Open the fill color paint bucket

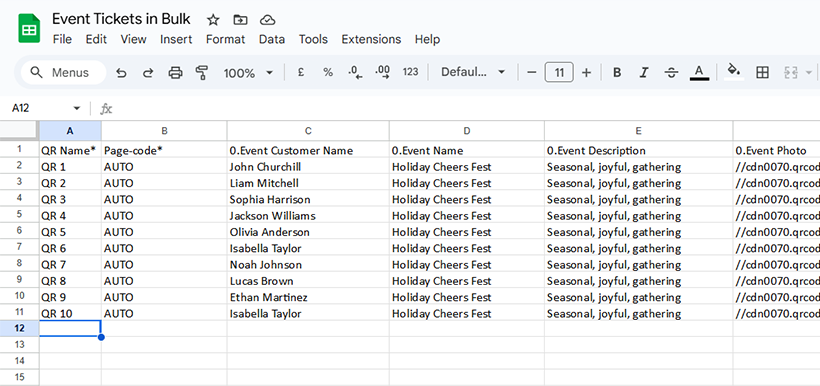(734, 72)
